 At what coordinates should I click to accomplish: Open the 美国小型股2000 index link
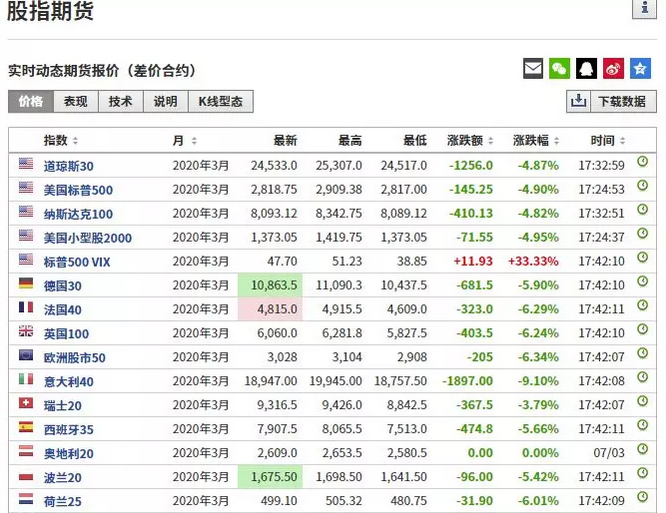(88, 238)
